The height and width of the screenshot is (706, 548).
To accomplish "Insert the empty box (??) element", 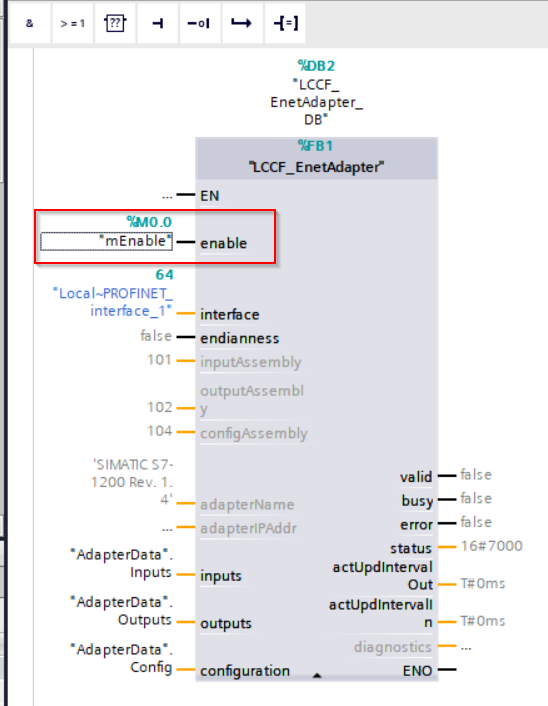I will [x=115, y=23].
